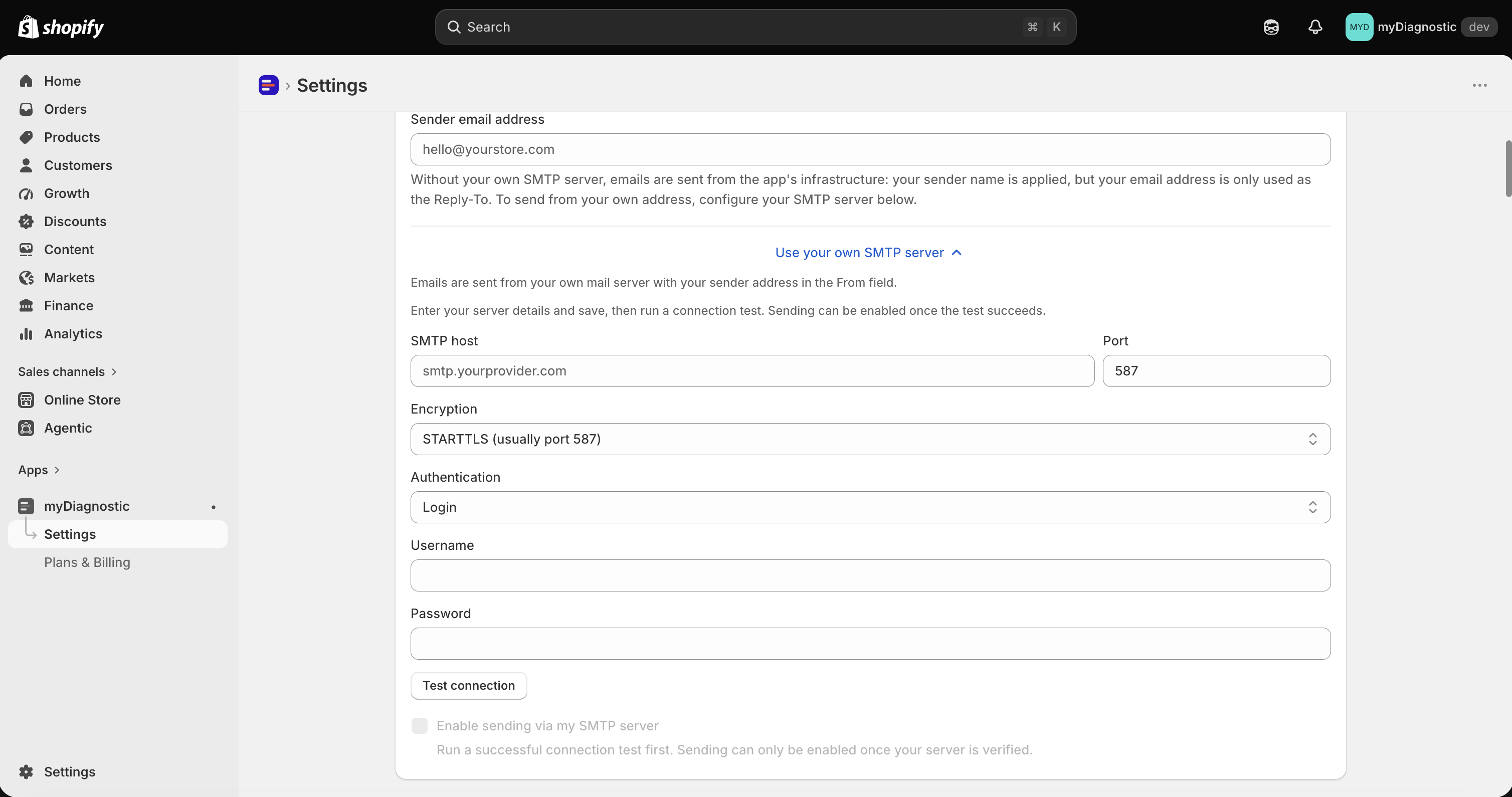Click the Search bar
This screenshot has height=797, width=1512.
pos(755,27)
